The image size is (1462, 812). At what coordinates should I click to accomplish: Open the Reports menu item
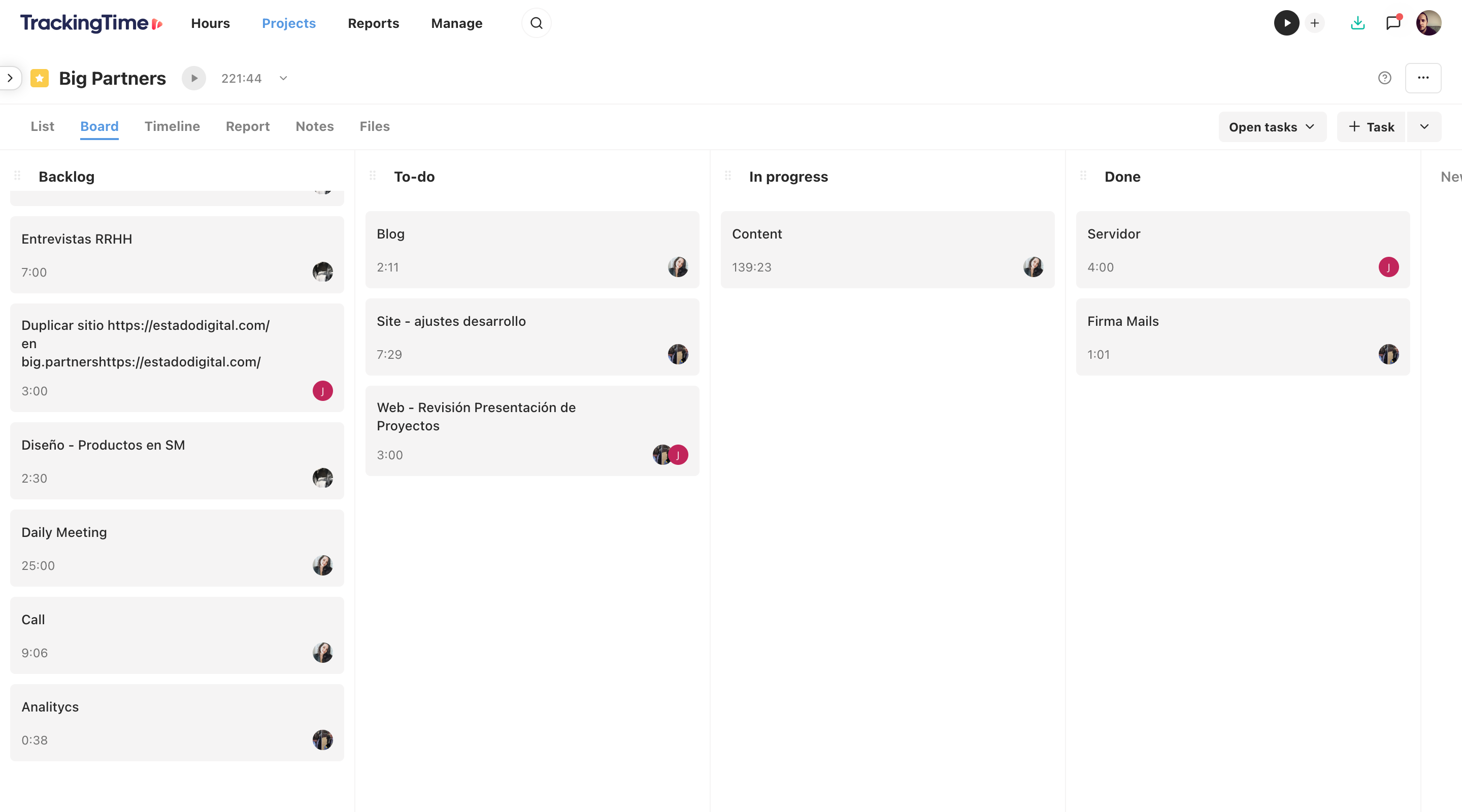(x=373, y=23)
